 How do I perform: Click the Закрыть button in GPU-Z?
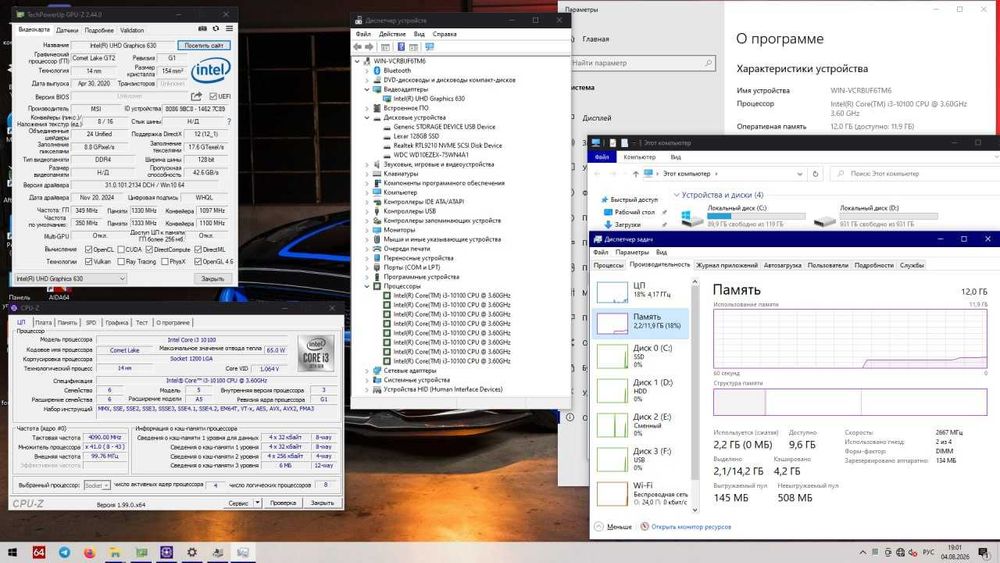[212, 279]
